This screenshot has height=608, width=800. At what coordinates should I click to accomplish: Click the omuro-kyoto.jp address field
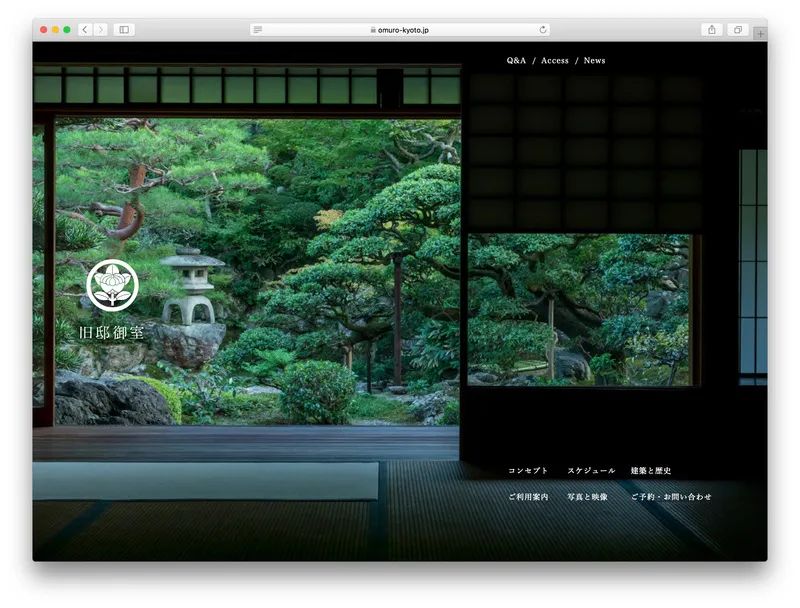[x=400, y=30]
